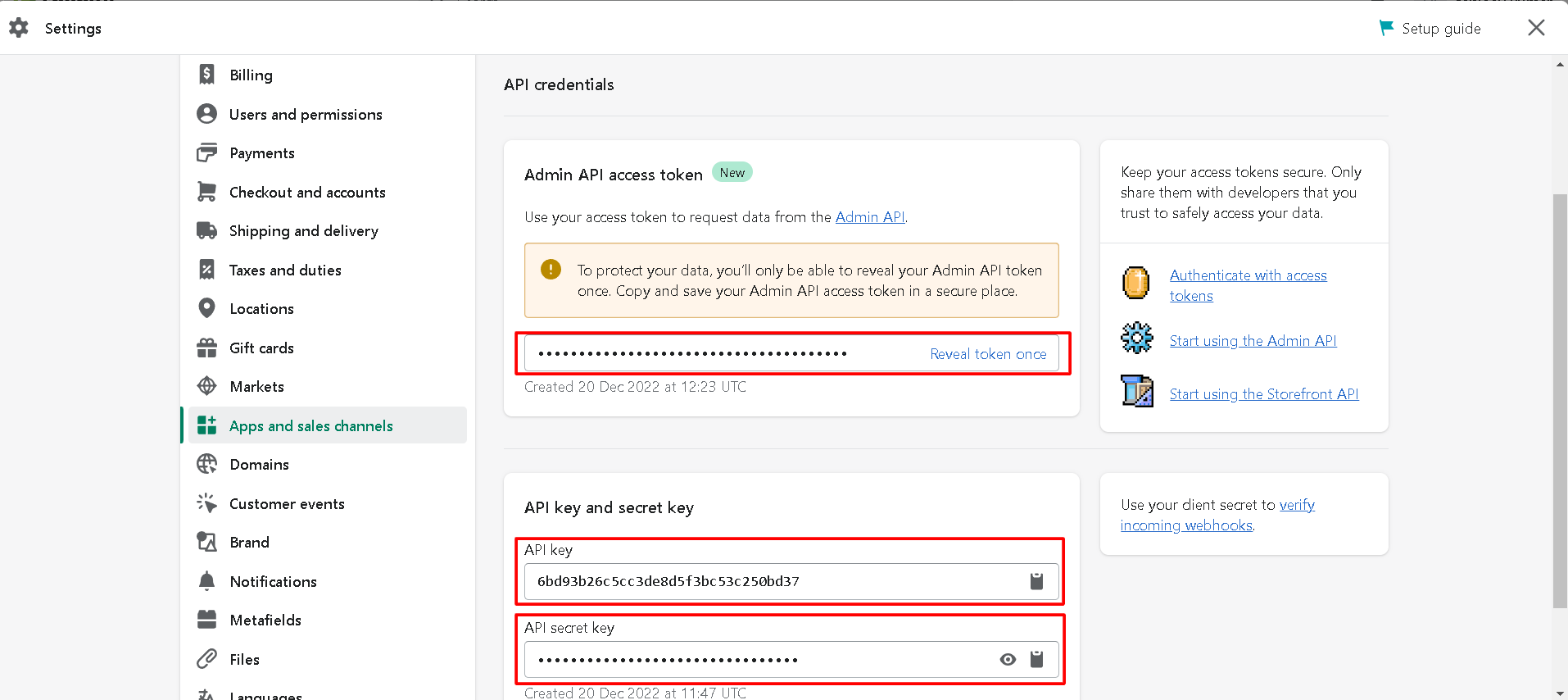Click the Domains globe icon

(x=207, y=464)
